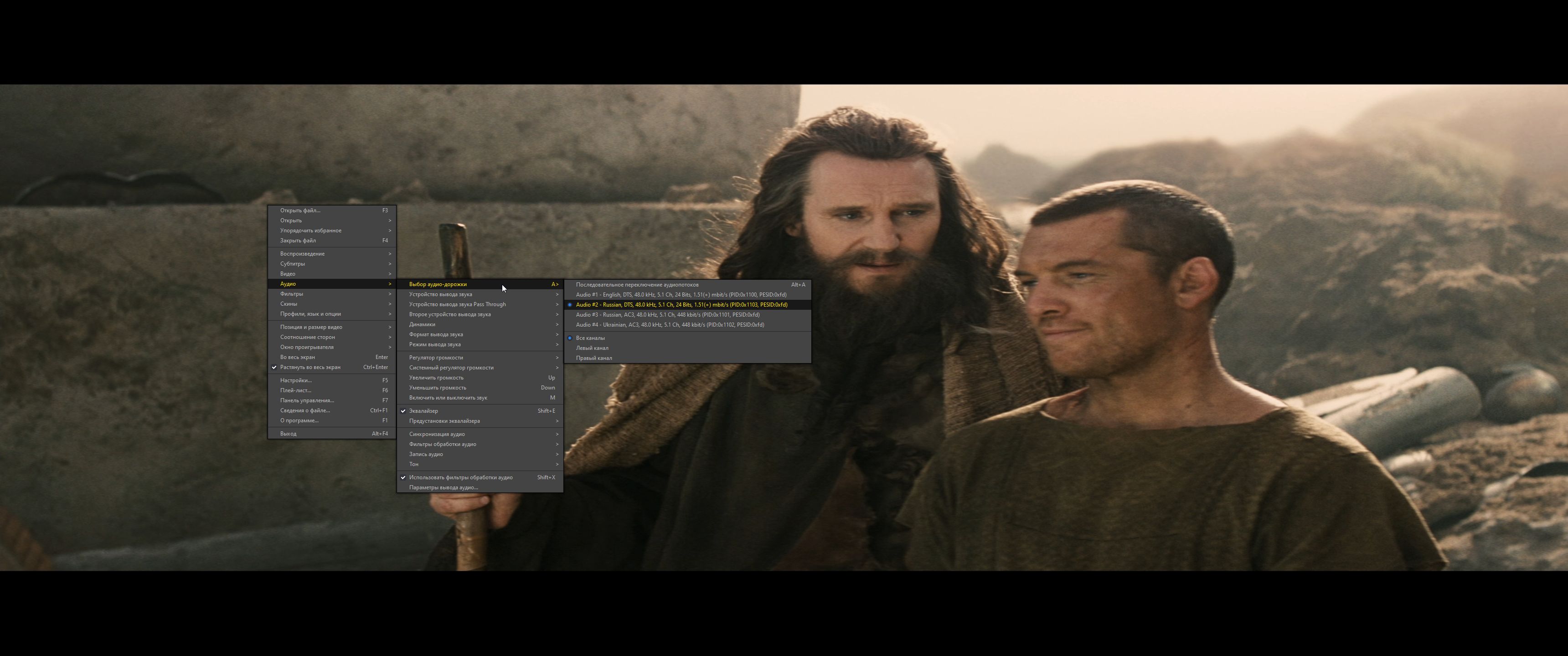Click 'Последовательное переключение аудиопотоков'

pyautogui.click(x=637, y=285)
